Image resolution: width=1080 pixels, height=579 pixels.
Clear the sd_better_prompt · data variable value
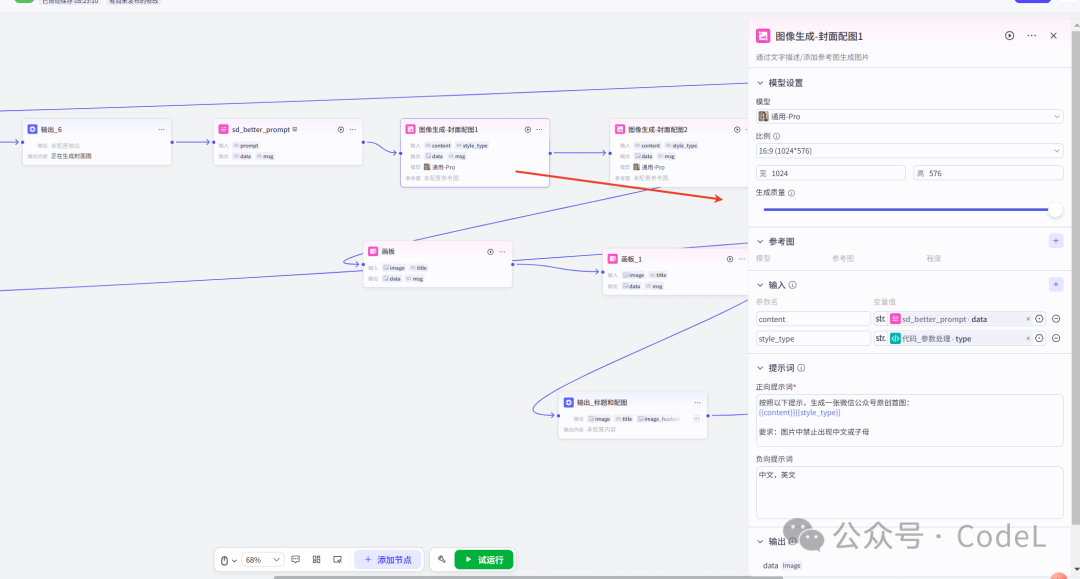coord(1028,319)
